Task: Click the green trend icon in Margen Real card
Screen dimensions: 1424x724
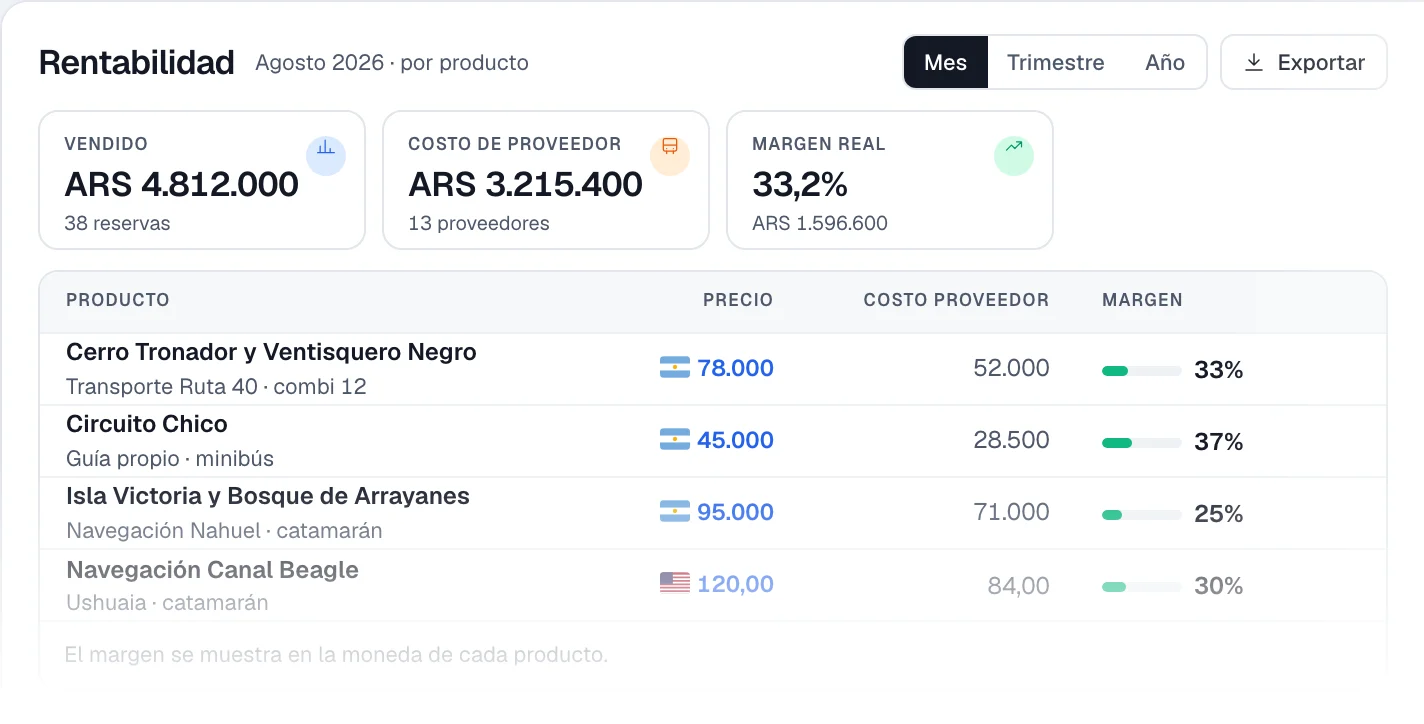Action: [1014, 156]
